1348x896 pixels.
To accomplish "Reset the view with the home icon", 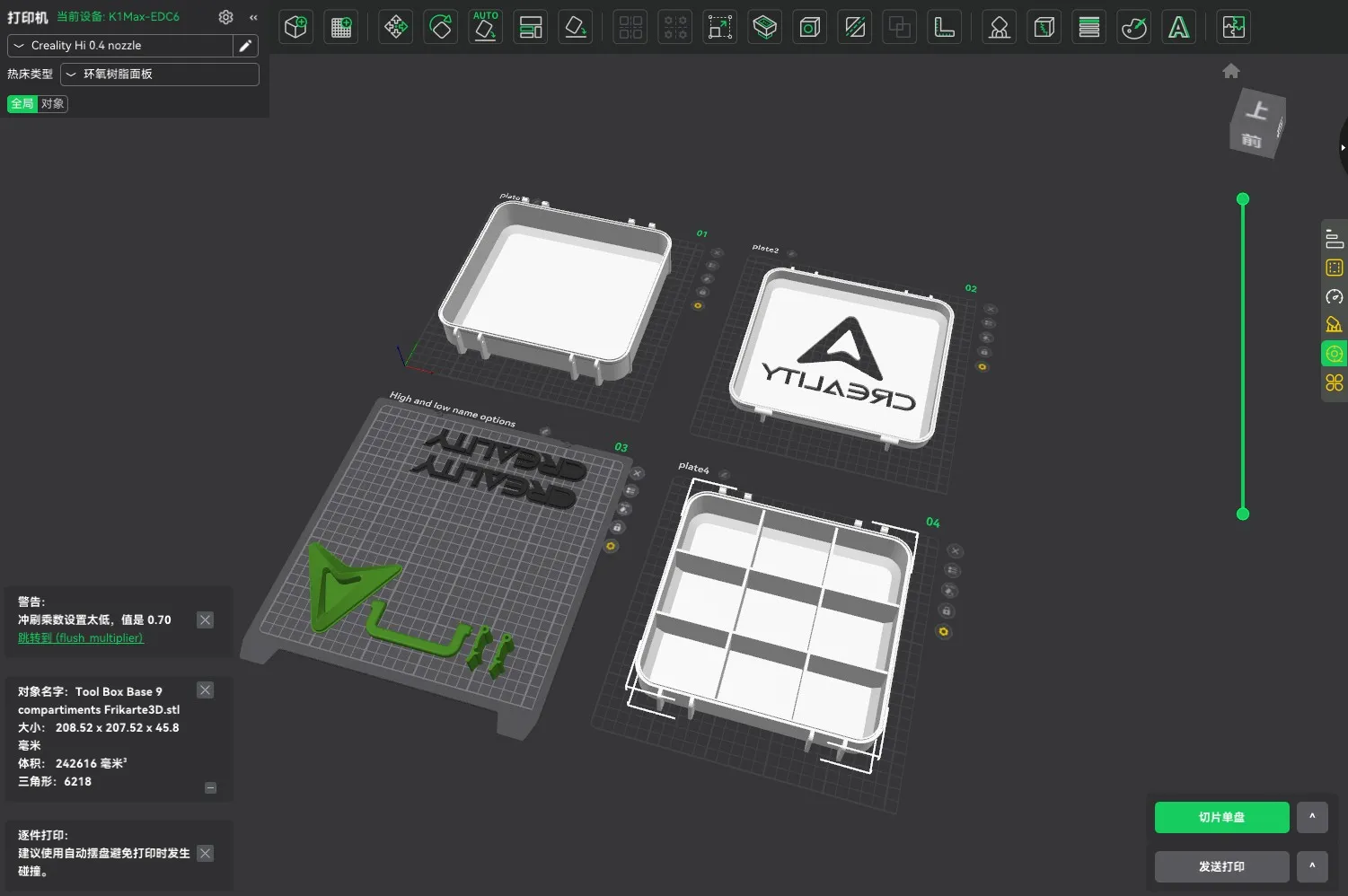I will 1231,71.
